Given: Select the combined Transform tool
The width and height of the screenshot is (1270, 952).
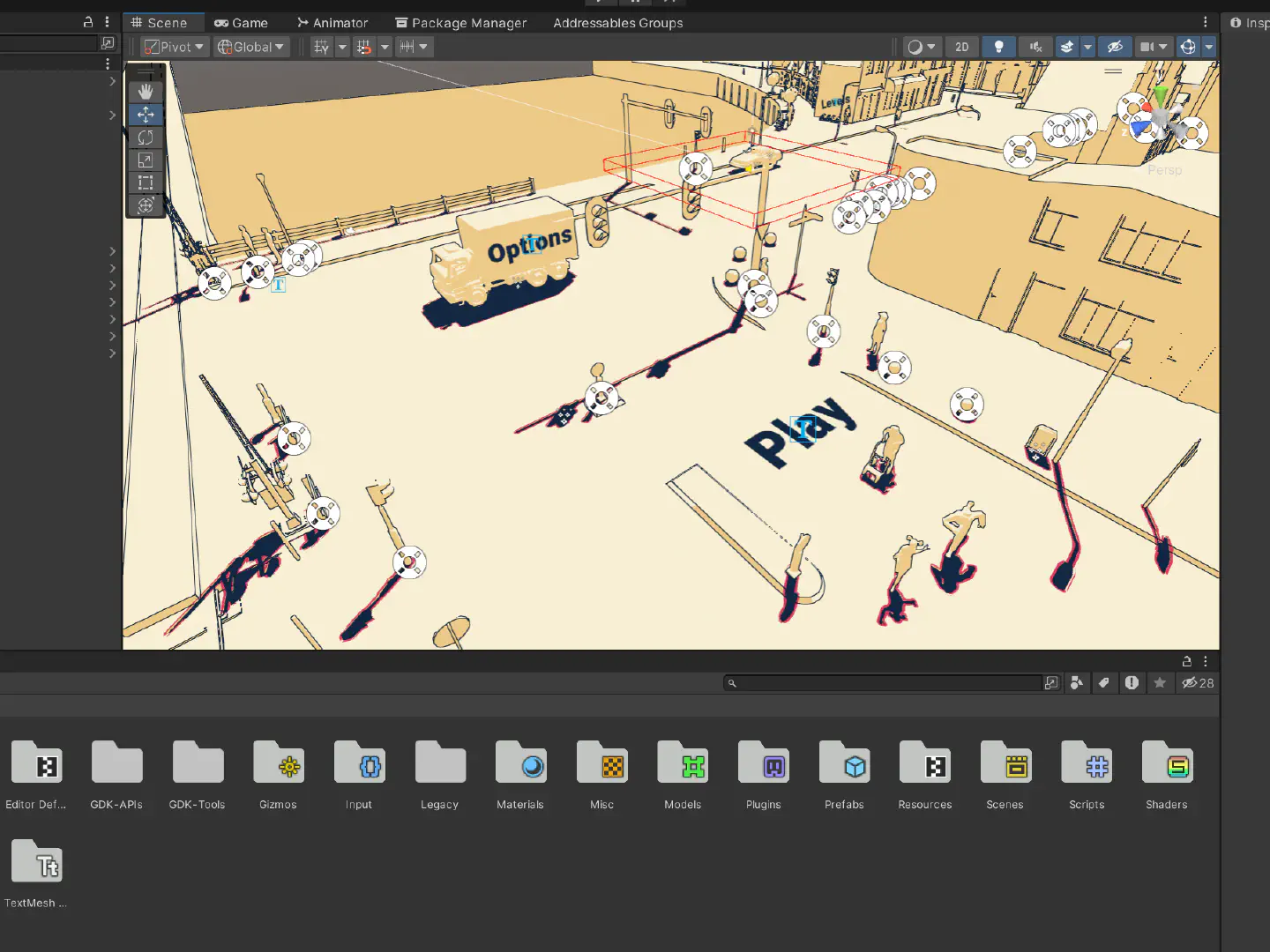Looking at the screenshot, I should point(146,206).
